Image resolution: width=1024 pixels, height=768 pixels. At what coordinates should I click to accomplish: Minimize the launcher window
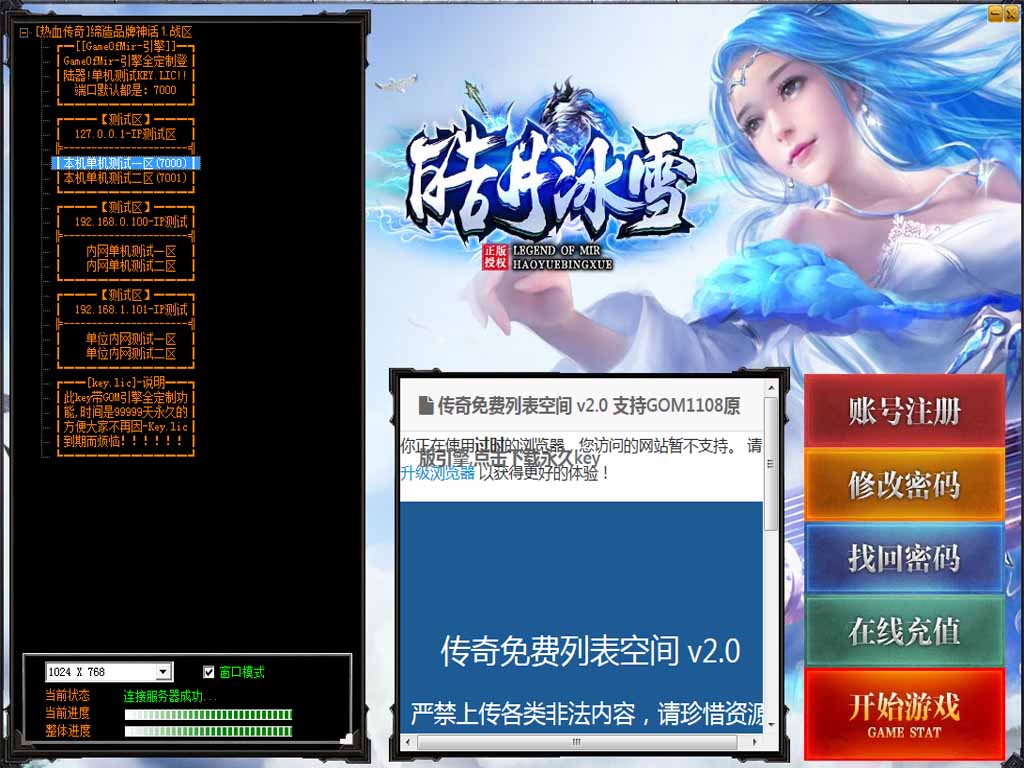[995, 12]
